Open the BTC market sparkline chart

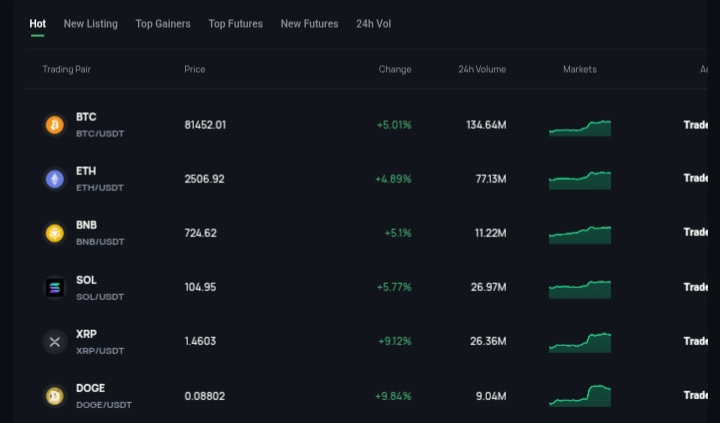tap(580, 128)
